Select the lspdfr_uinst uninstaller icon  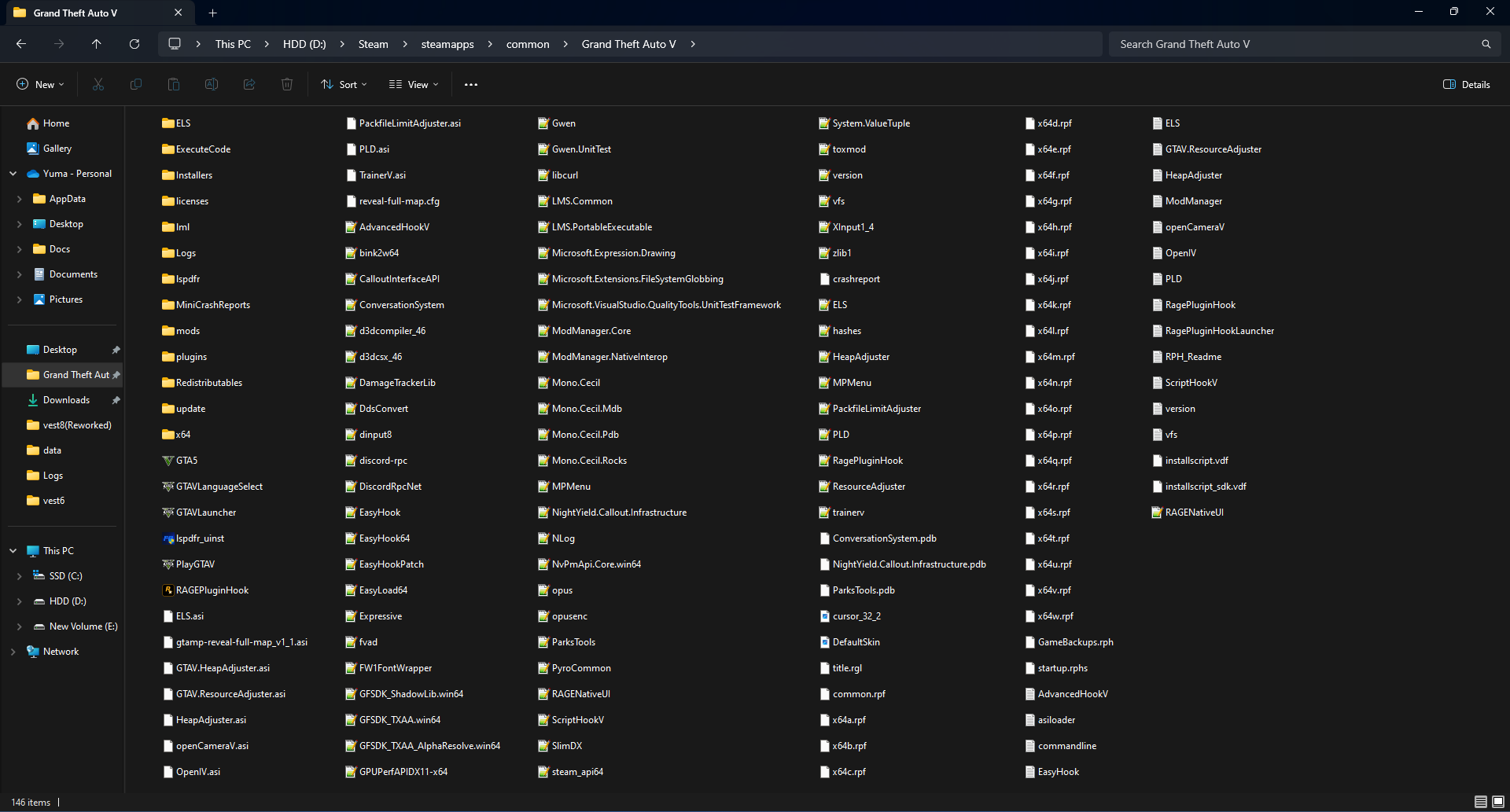pyautogui.click(x=168, y=538)
